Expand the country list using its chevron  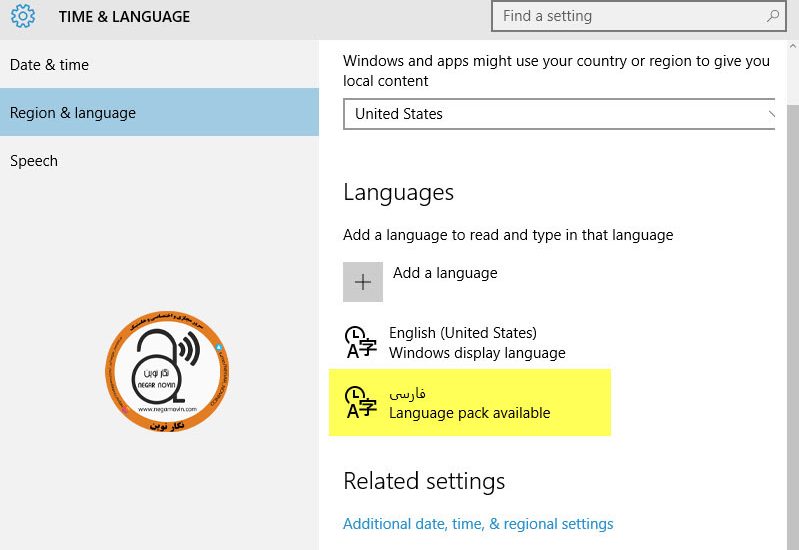click(x=771, y=114)
